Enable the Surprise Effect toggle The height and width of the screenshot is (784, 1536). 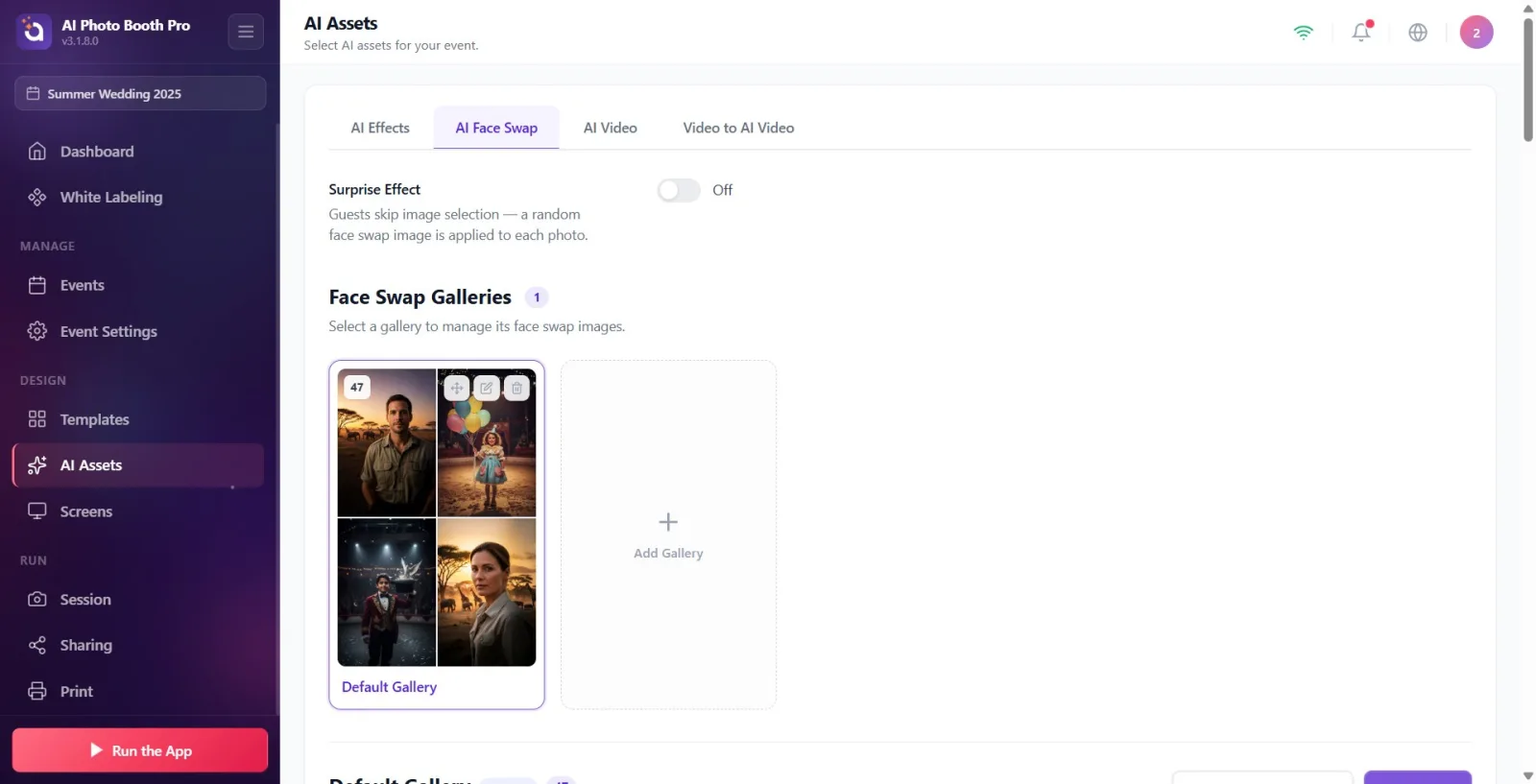[679, 190]
